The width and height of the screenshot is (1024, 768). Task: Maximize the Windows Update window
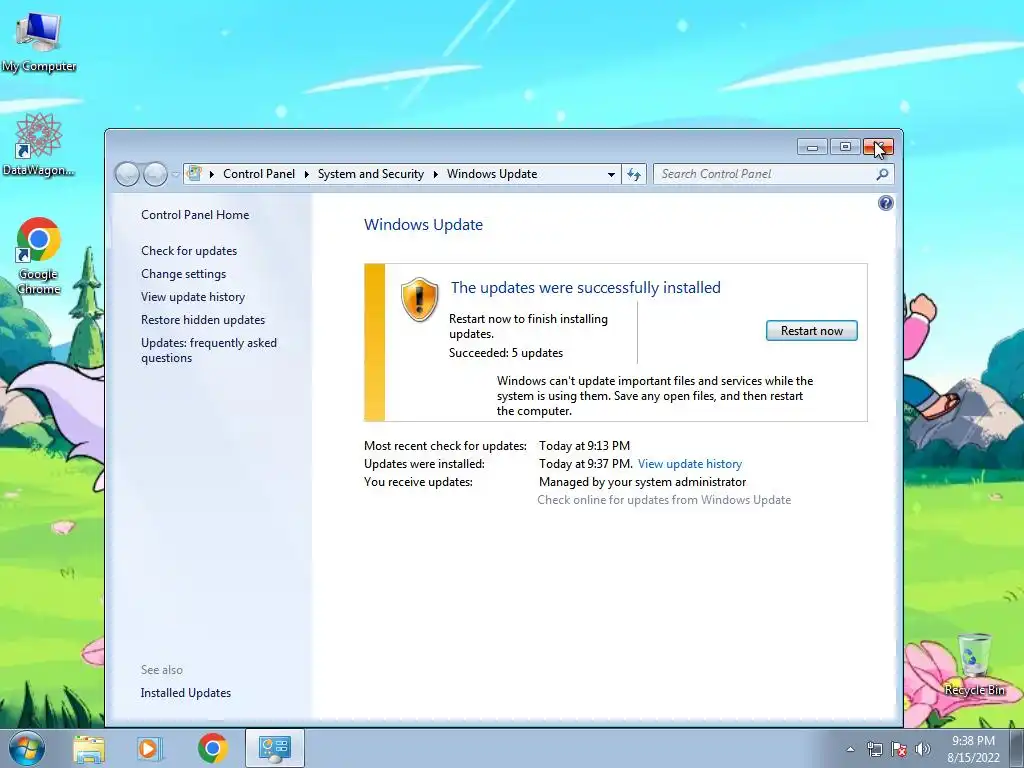click(x=845, y=147)
